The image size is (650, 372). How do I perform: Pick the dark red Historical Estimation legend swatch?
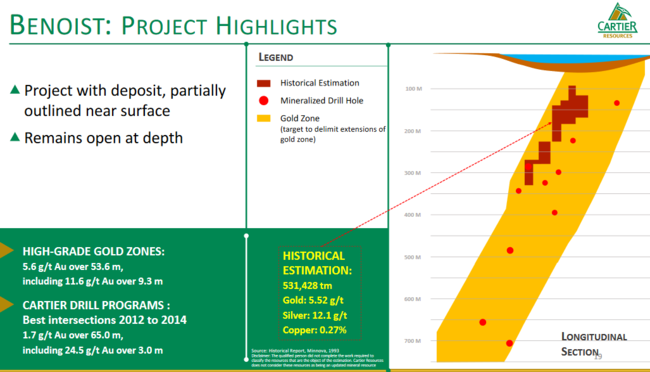264,83
